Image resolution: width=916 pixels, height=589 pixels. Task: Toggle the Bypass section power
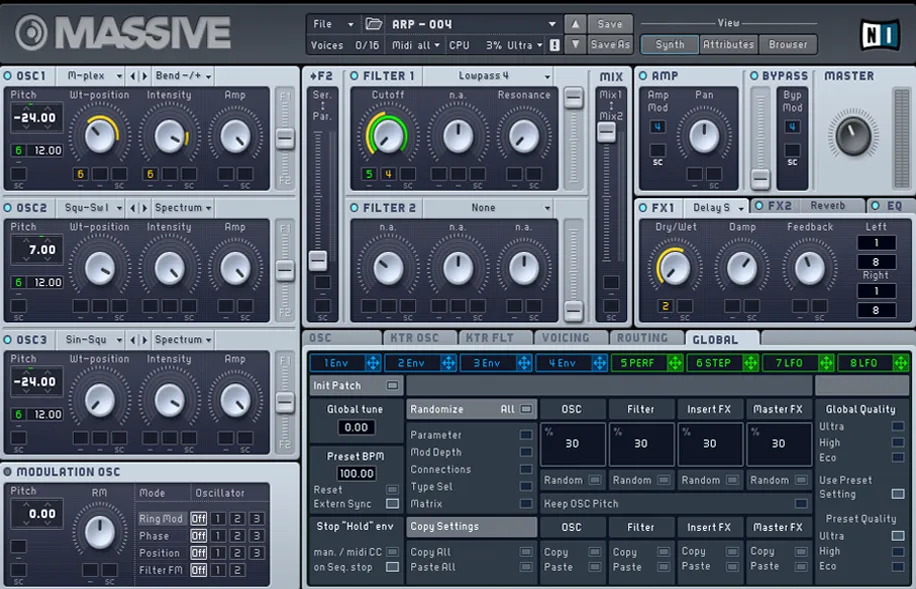(x=754, y=76)
